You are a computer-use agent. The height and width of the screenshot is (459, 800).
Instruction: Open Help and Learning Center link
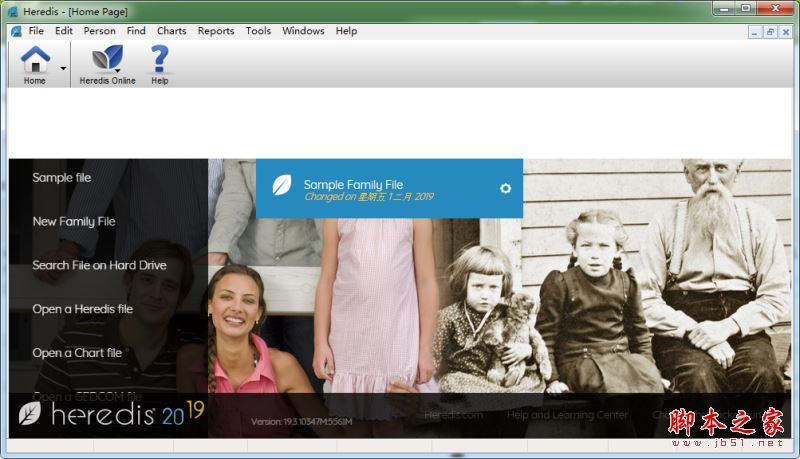point(567,415)
